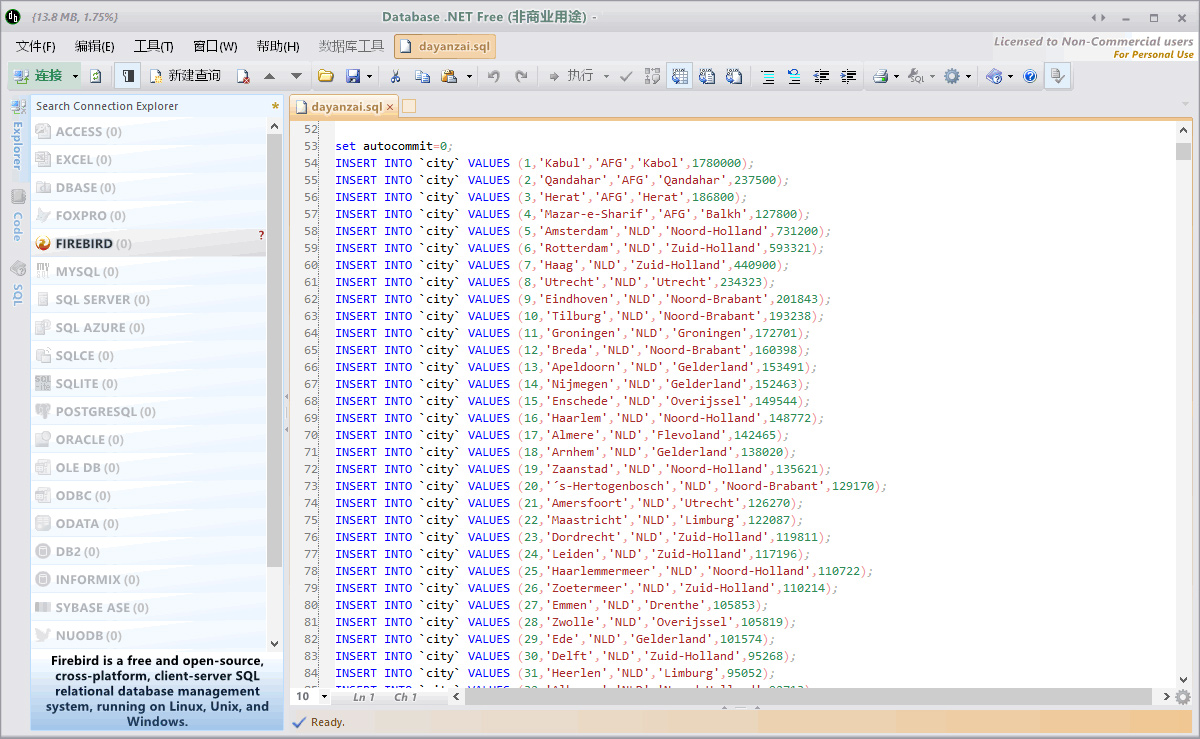Click the Open folder icon in toolbar
This screenshot has height=739, width=1200.
(327, 76)
